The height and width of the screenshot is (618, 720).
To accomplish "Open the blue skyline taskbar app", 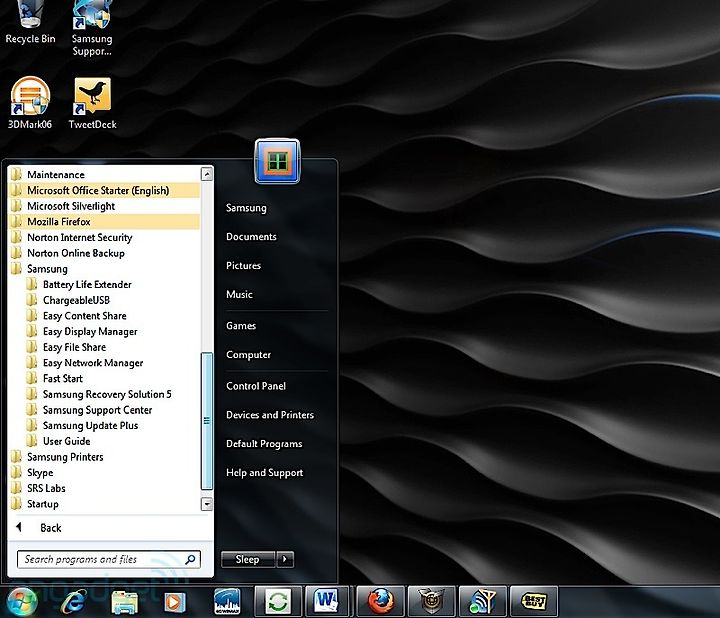I will 227,601.
